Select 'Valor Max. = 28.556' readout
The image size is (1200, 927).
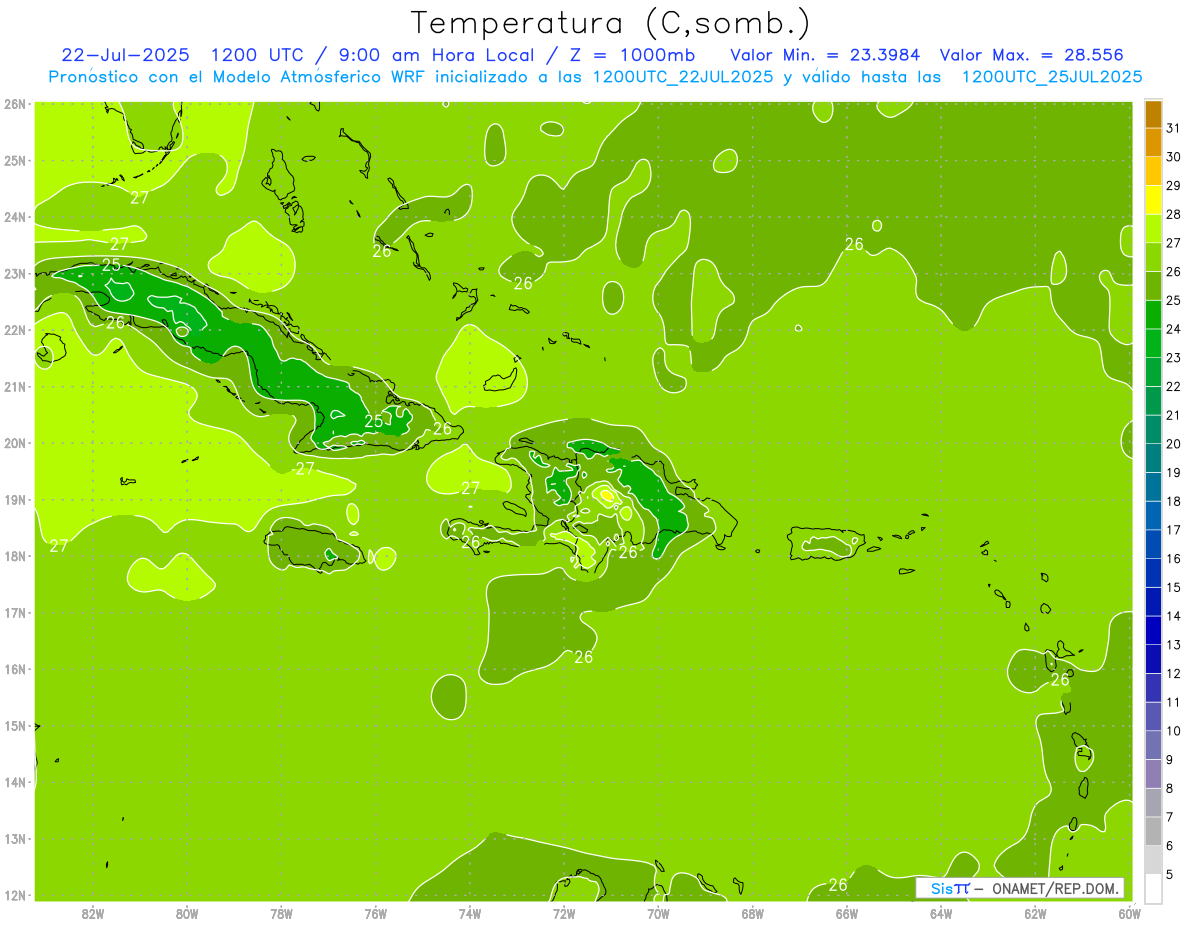(1031, 55)
